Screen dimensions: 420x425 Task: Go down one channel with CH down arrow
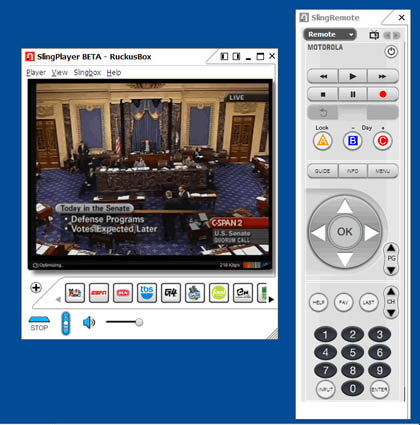[x=391, y=313]
